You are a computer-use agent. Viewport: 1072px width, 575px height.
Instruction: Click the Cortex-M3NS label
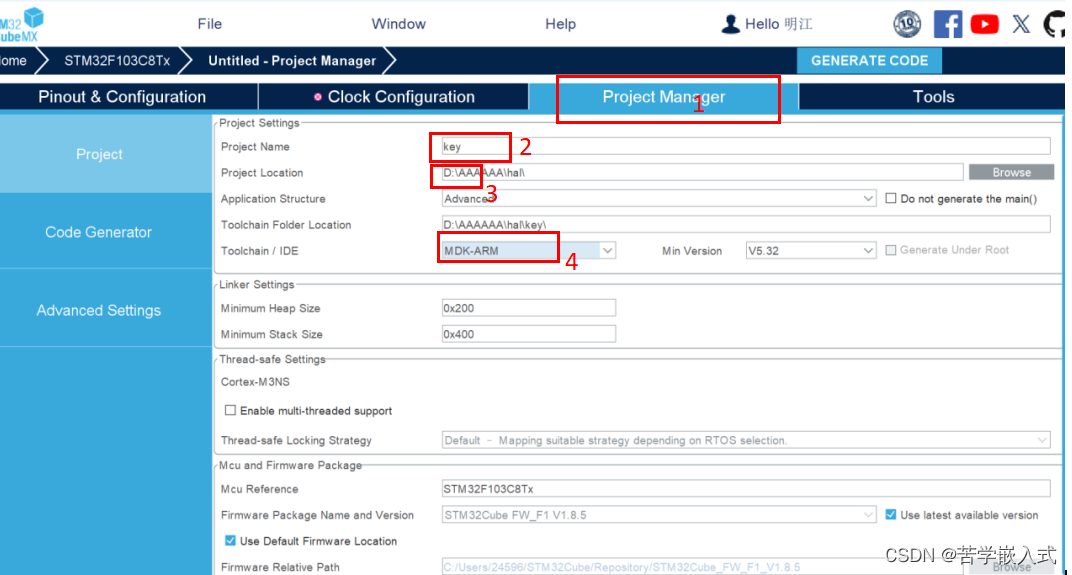click(x=255, y=382)
